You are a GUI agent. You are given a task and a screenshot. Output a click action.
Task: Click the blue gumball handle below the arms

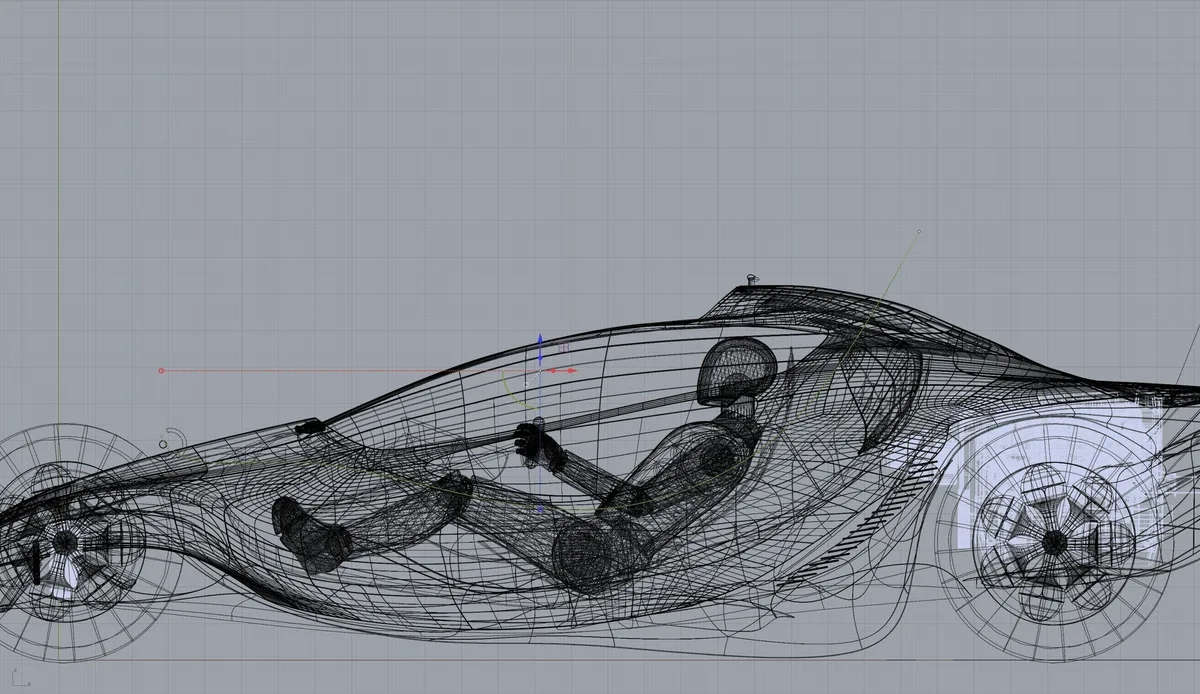coord(540,509)
